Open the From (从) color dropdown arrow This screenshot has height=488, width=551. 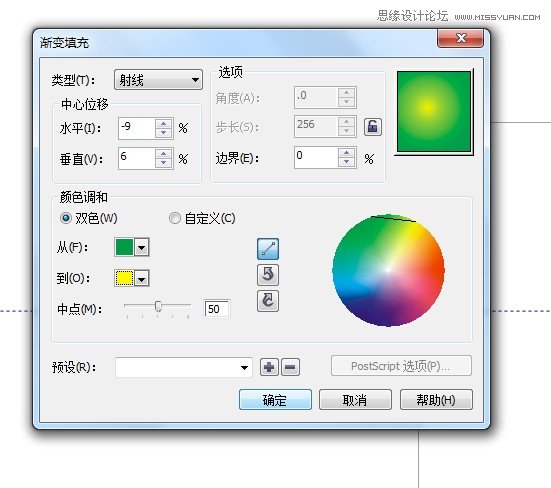coord(142,247)
